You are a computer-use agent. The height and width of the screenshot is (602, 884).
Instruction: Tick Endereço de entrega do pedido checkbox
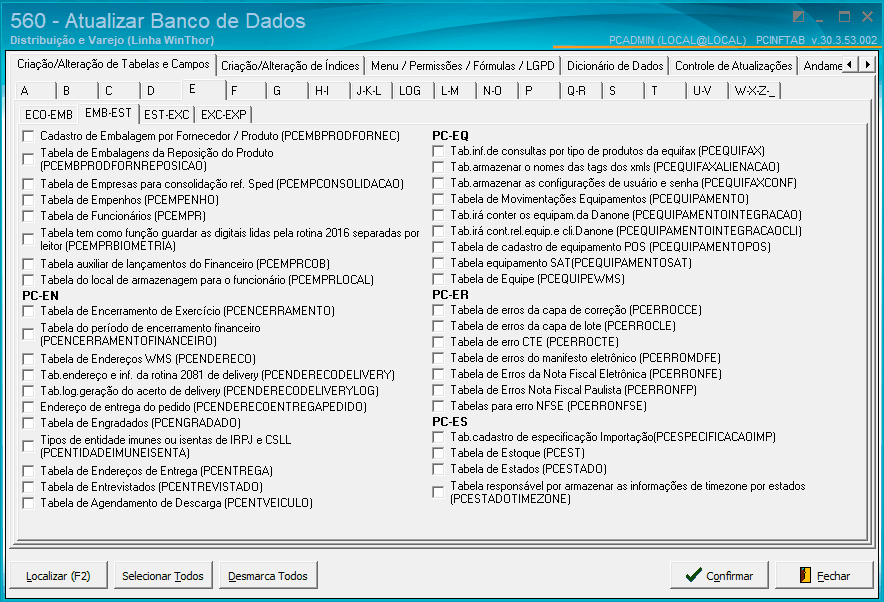point(28,407)
